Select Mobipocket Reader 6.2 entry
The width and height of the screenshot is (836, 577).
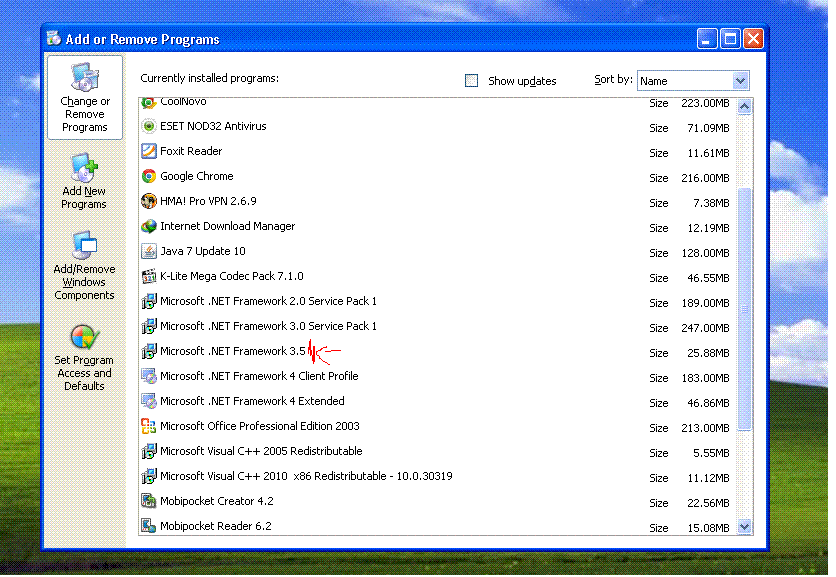pos(437,525)
